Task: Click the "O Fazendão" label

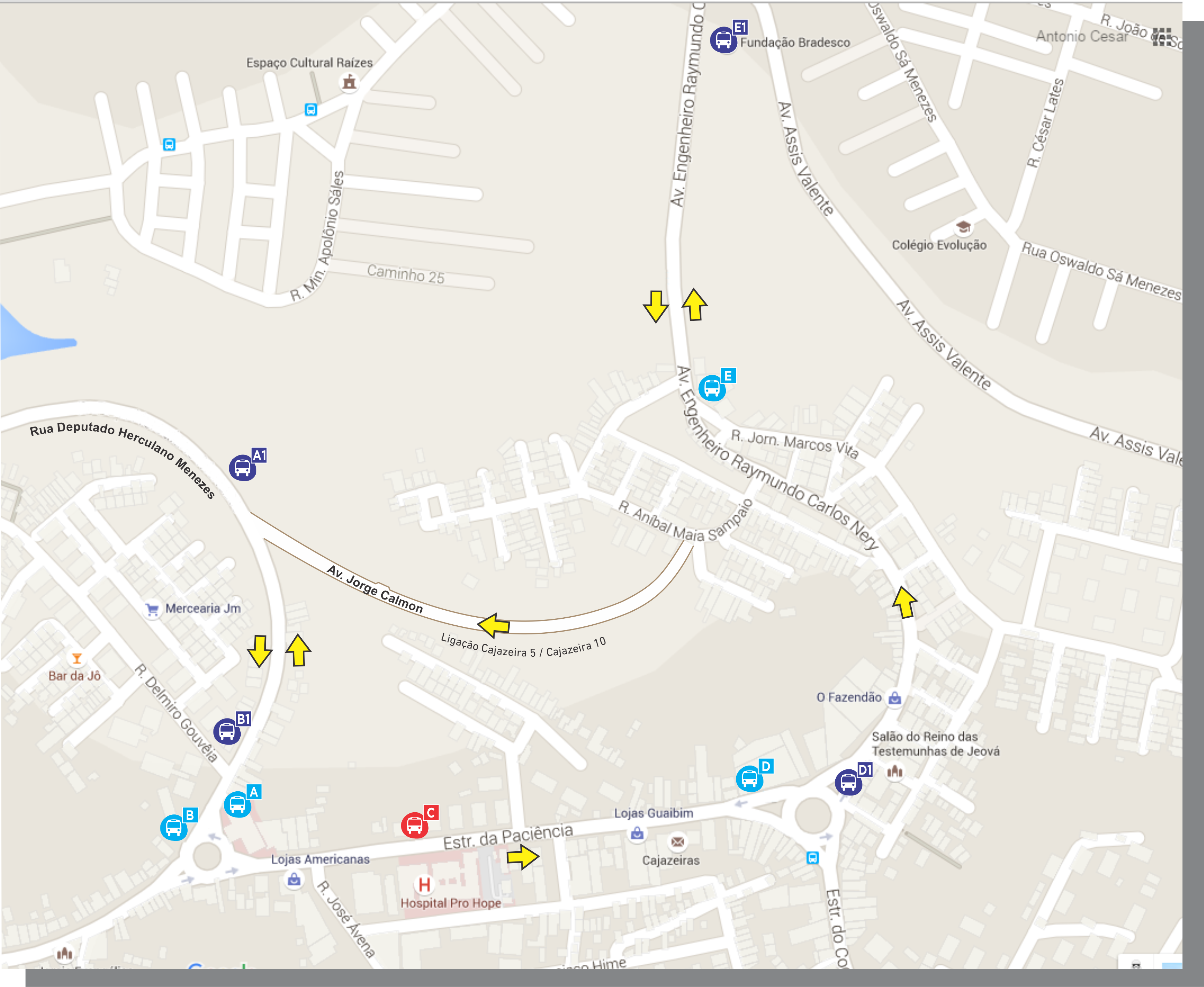Action: pyautogui.click(x=849, y=698)
